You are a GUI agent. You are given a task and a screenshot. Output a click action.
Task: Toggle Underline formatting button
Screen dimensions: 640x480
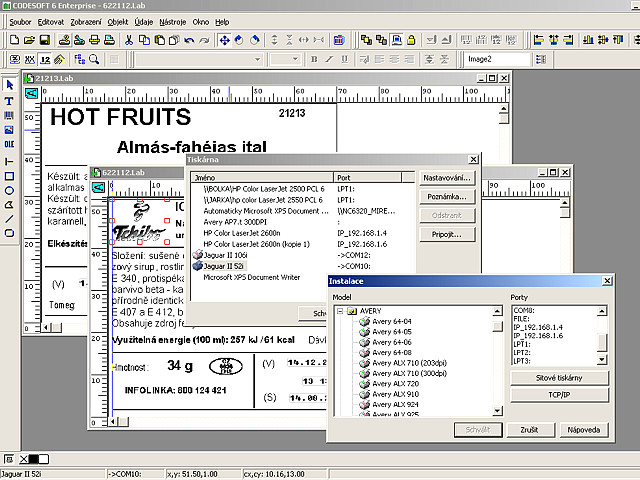[x=344, y=60]
